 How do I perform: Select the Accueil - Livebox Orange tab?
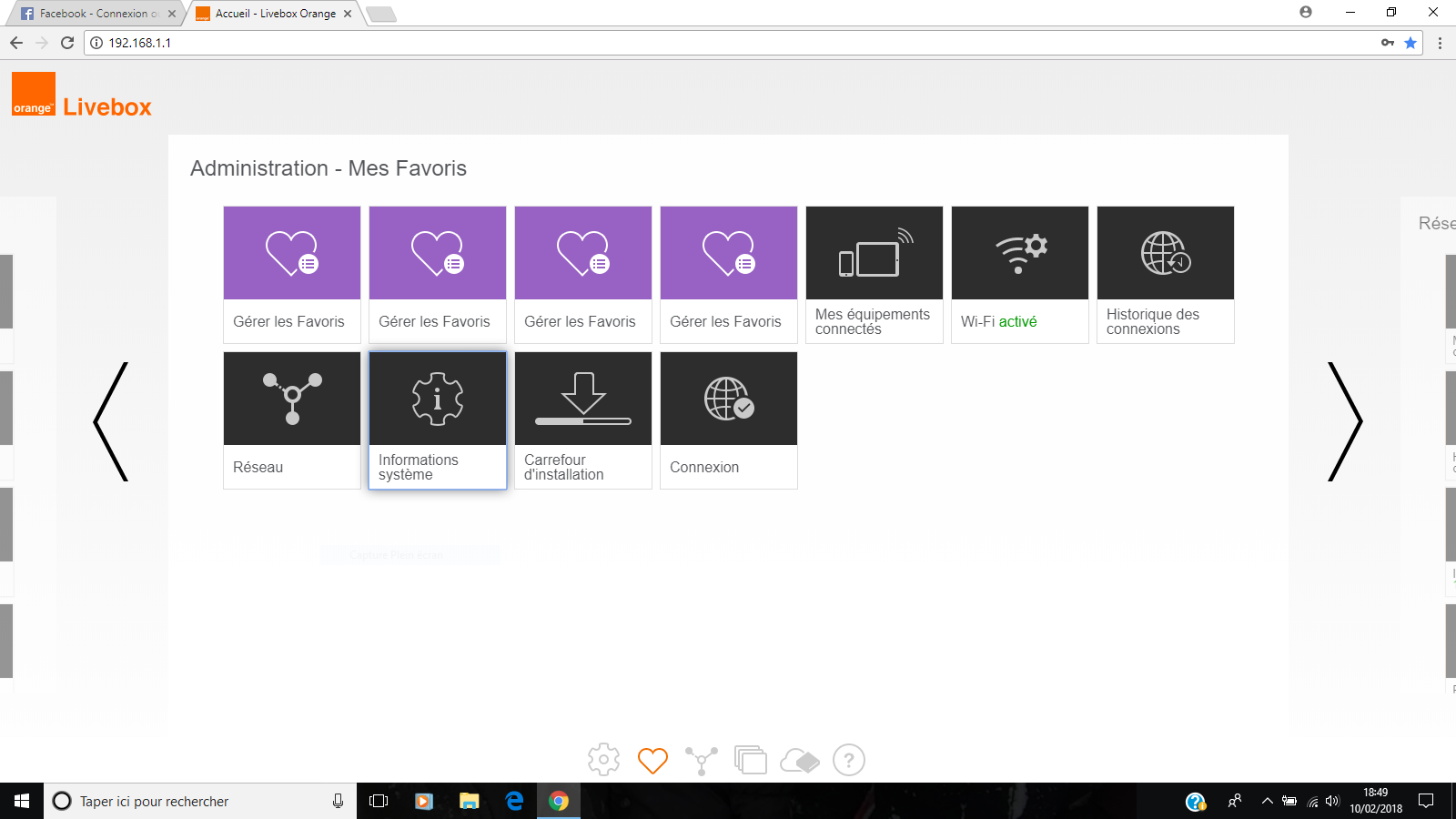point(275,14)
